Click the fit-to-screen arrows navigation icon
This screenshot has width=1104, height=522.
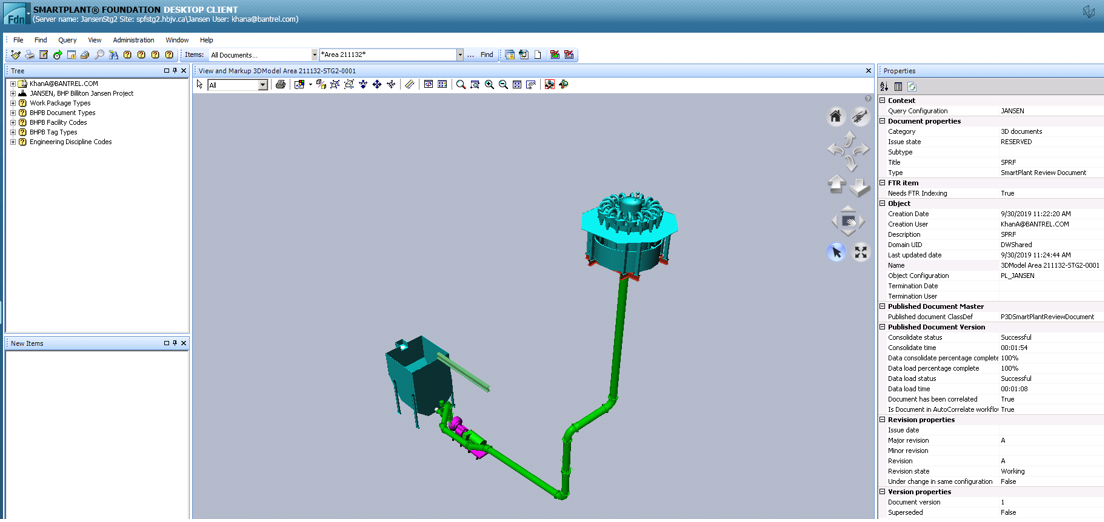pyautogui.click(x=860, y=252)
